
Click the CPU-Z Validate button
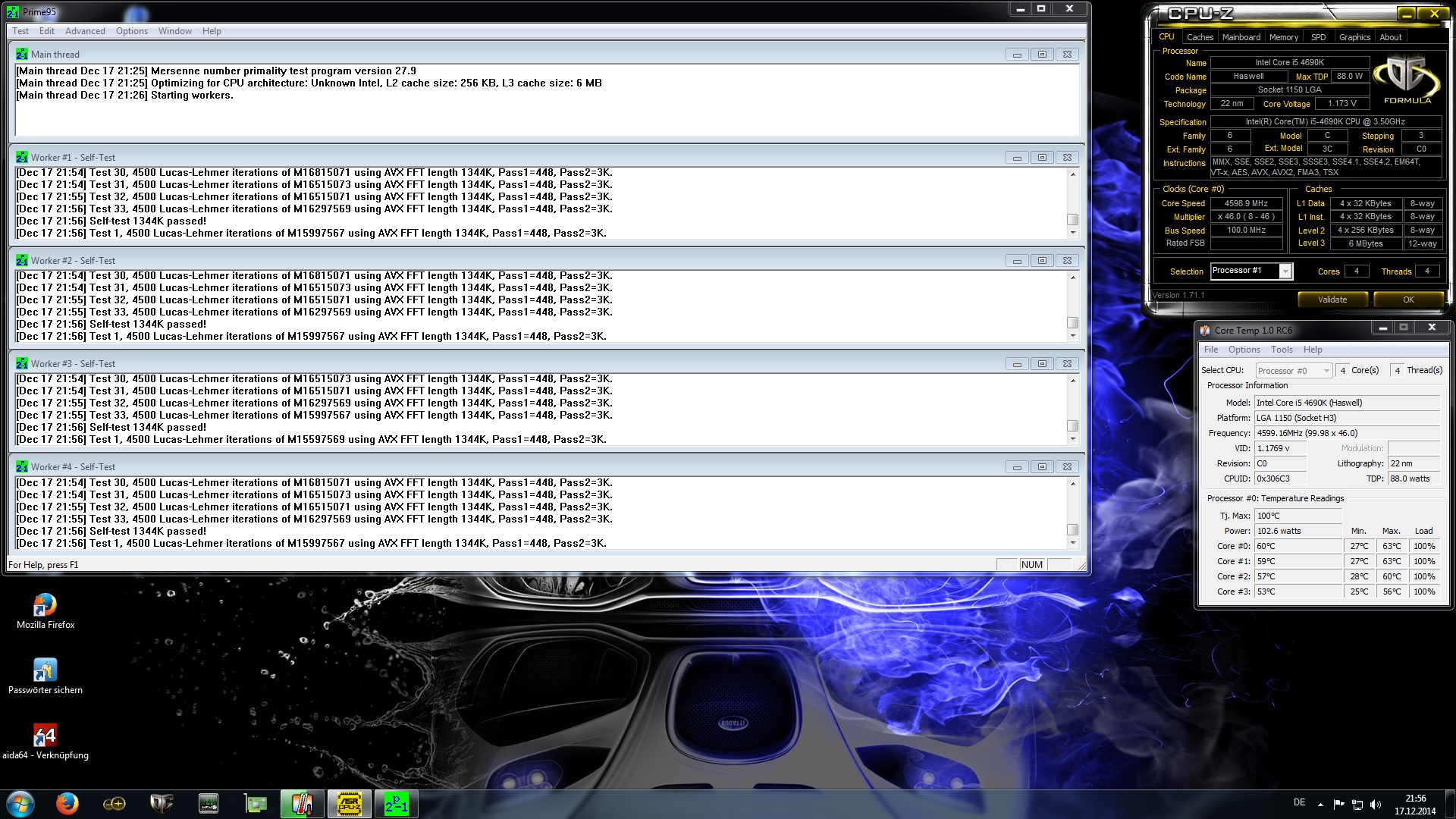coord(1332,300)
